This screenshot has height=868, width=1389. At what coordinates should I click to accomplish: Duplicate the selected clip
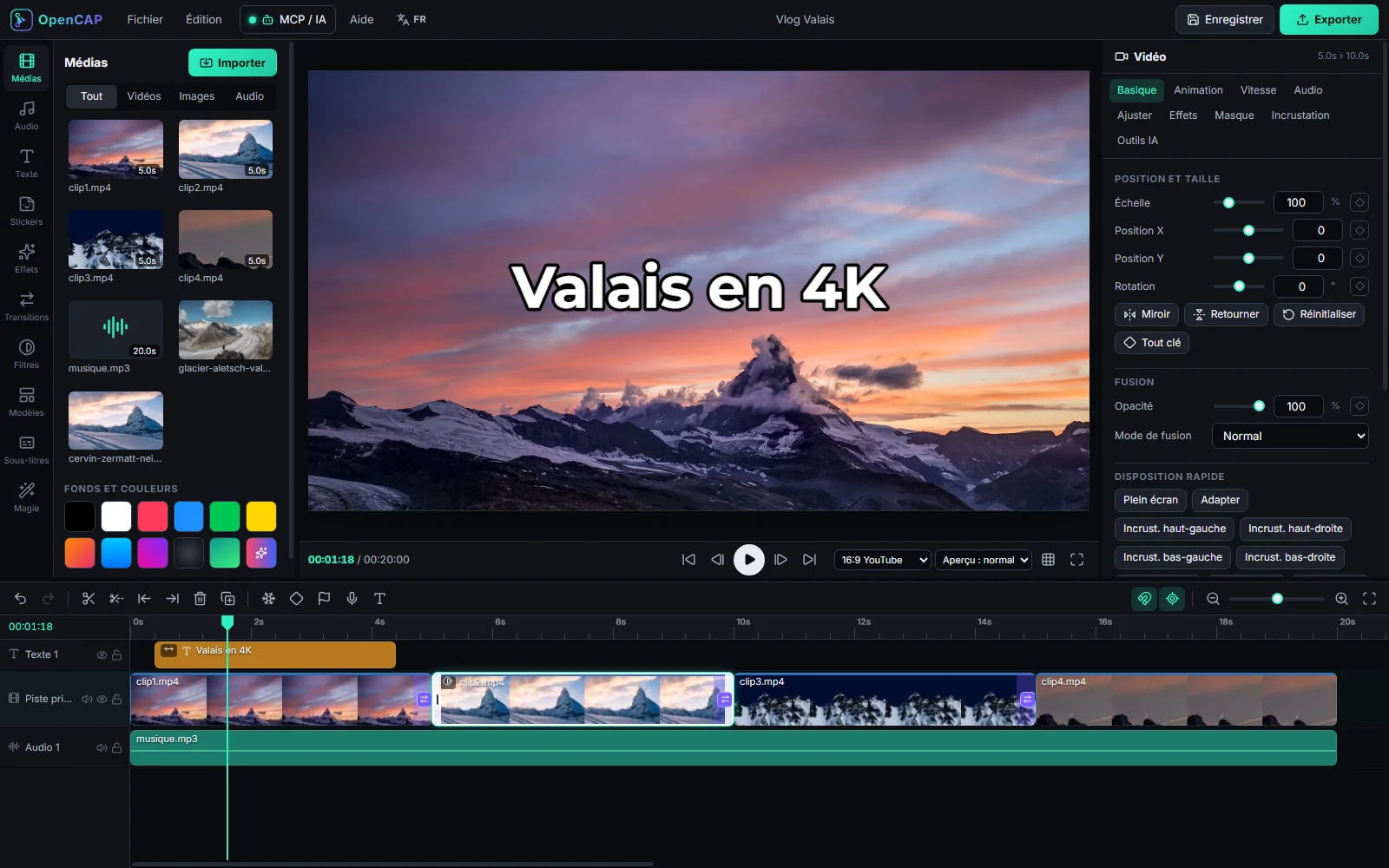coord(228,598)
